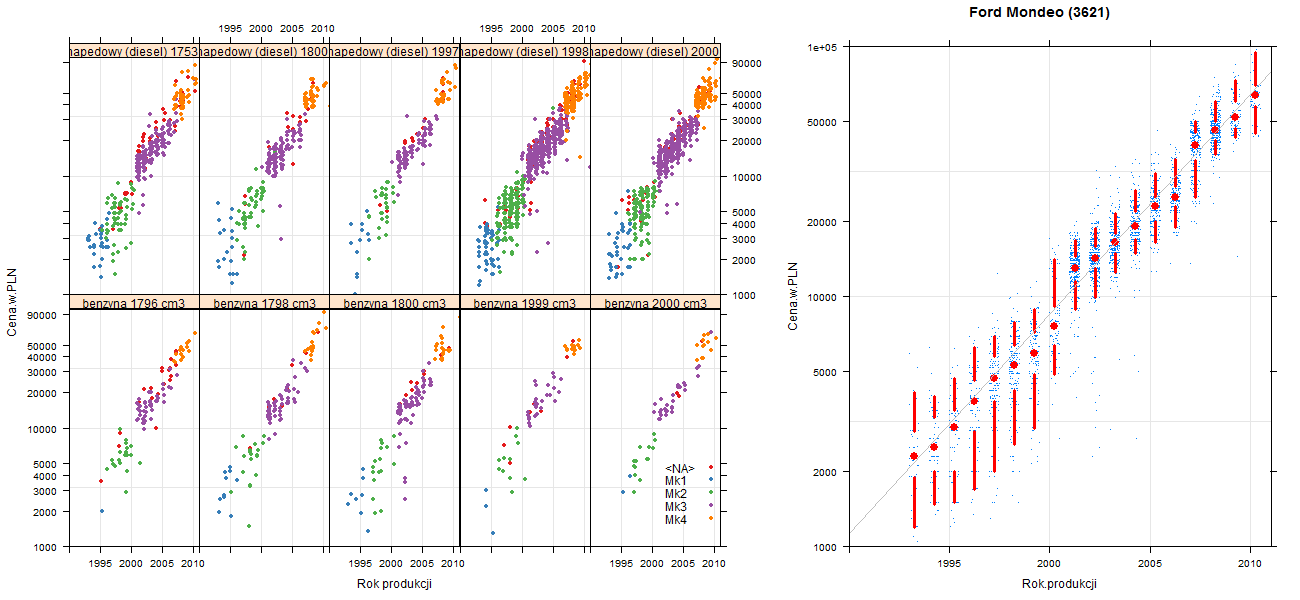Click the '20000' tick beside the benzyna 1796 panel
The height and width of the screenshot is (600, 1300).
pyautogui.click(x=42, y=393)
